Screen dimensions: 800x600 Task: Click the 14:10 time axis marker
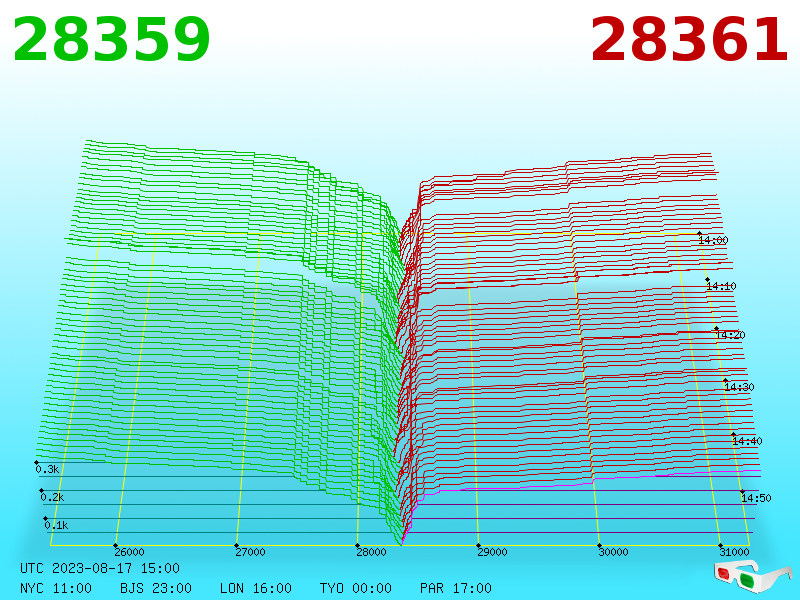coord(721,286)
